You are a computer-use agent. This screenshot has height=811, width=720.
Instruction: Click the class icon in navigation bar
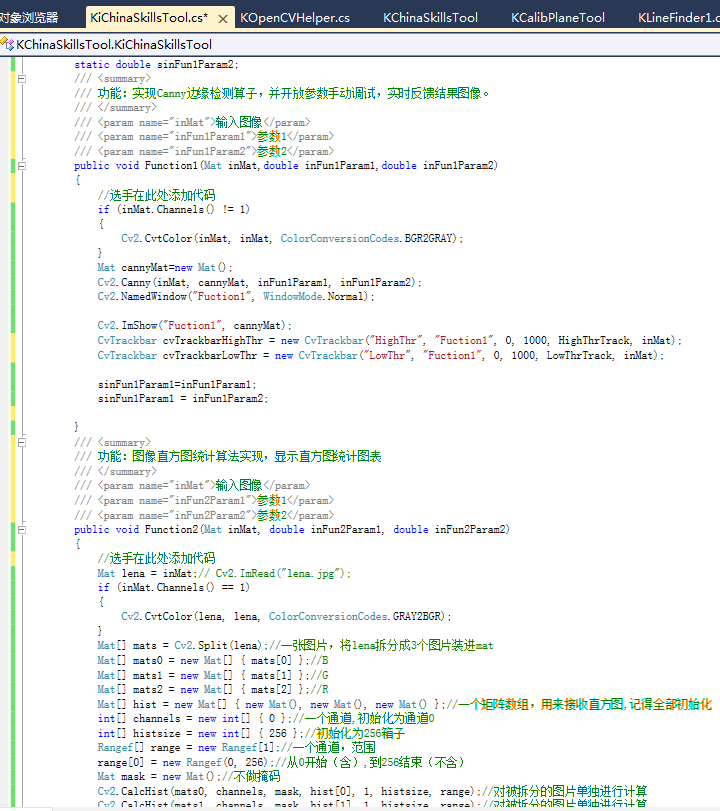click(9, 45)
